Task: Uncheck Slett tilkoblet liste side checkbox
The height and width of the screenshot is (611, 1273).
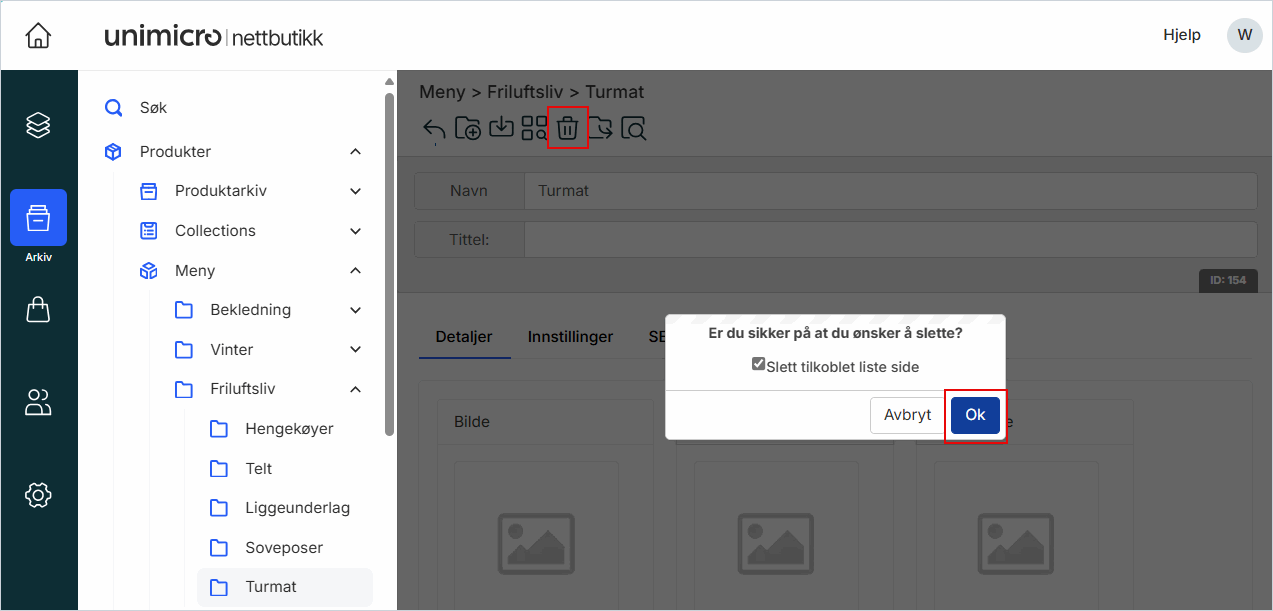Action: [758, 365]
